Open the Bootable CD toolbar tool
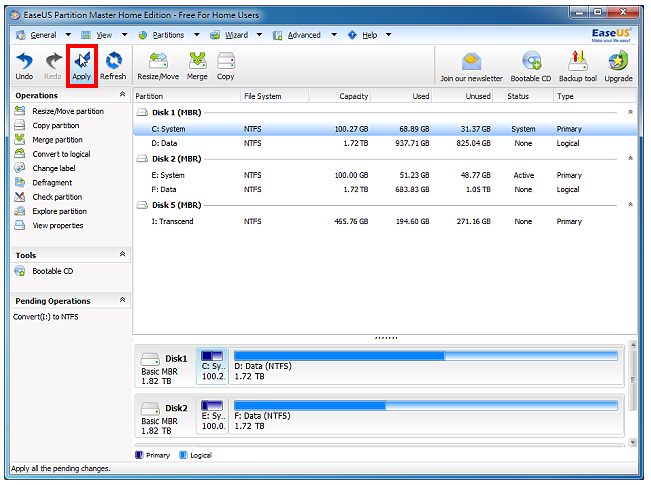This screenshot has width=651, height=485. [x=531, y=67]
